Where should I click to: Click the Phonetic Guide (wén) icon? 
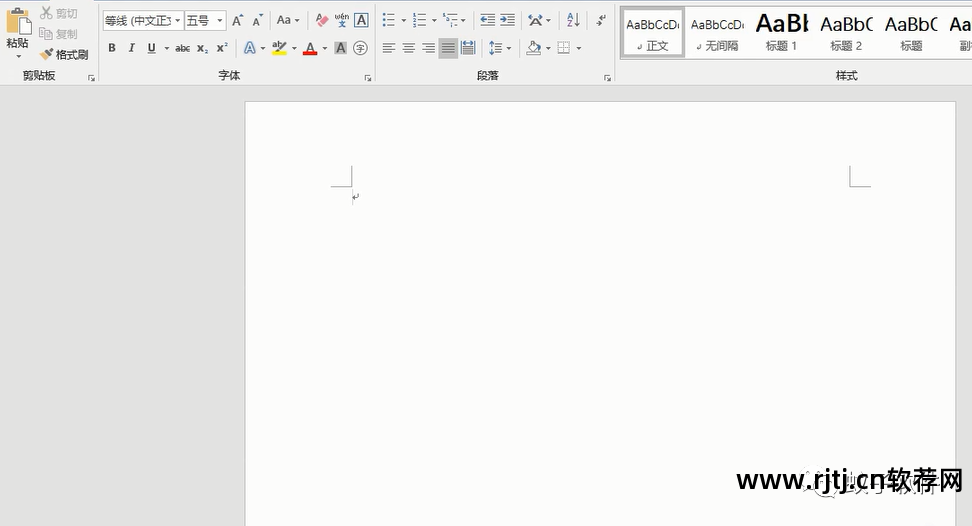pyautogui.click(x=341, y=20)
